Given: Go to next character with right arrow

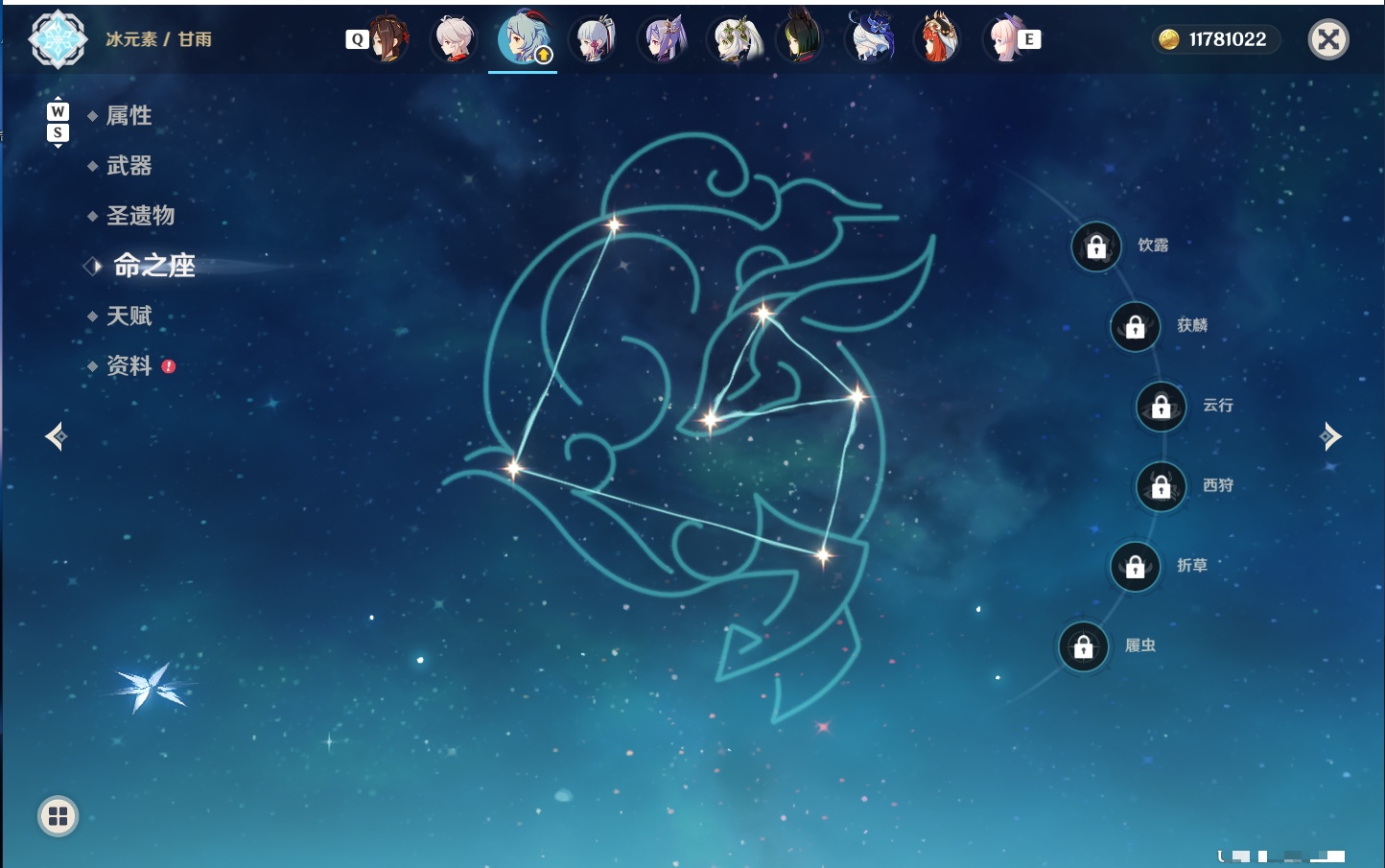Looking at the screenshot, I should (1330, 436).
